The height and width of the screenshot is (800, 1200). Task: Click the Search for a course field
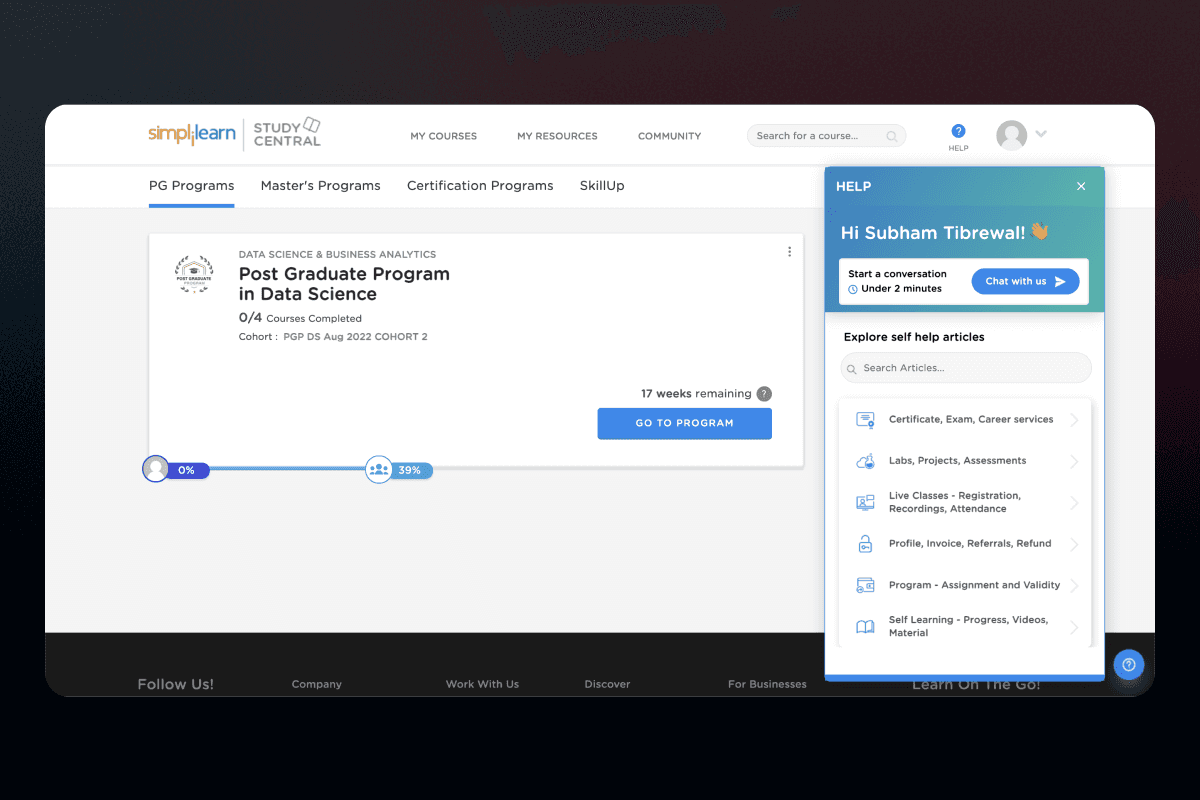[x=826, y=136]
